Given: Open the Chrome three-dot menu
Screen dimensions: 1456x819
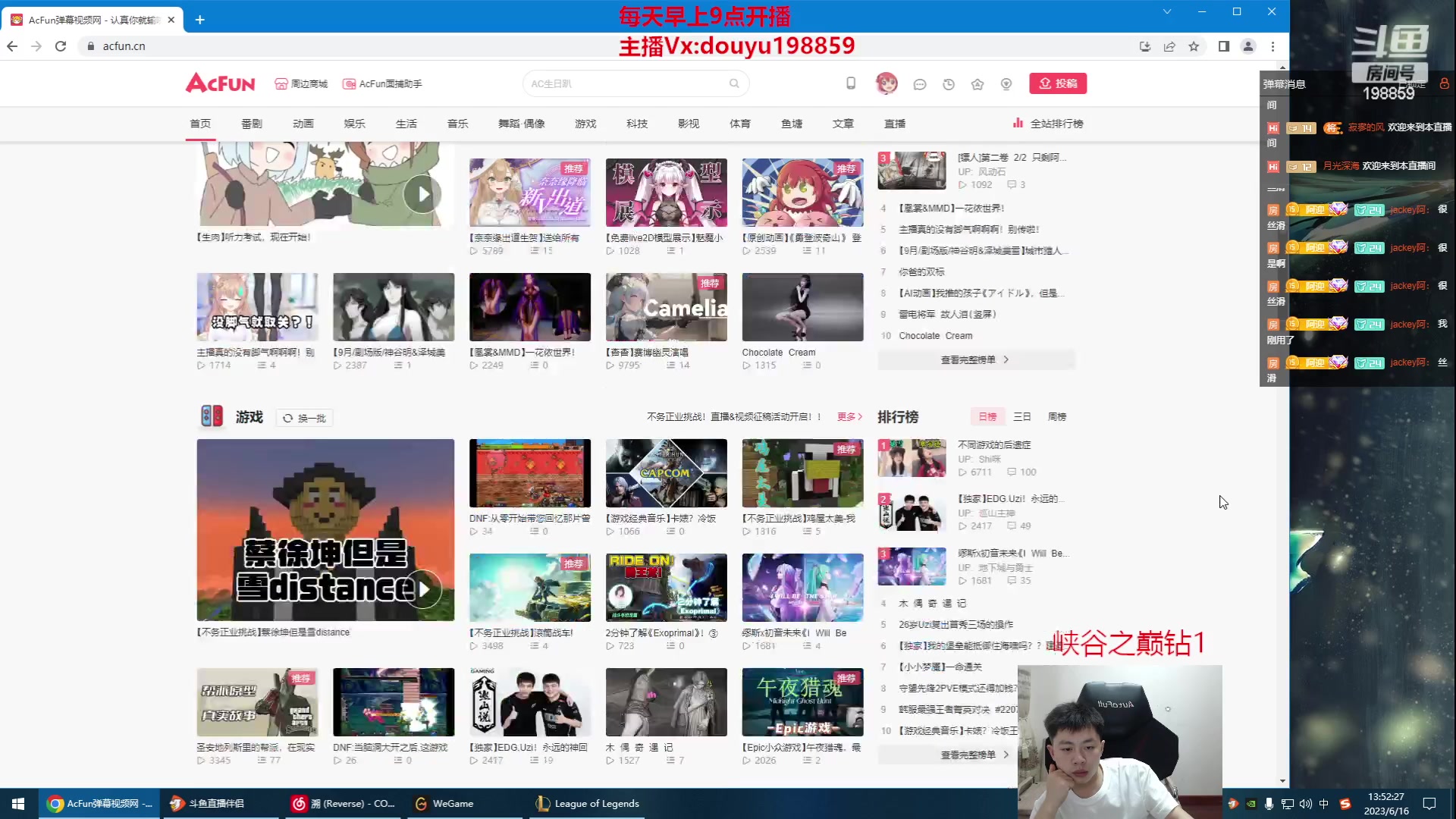Looking at the screenshot, I should (1273, 46).
